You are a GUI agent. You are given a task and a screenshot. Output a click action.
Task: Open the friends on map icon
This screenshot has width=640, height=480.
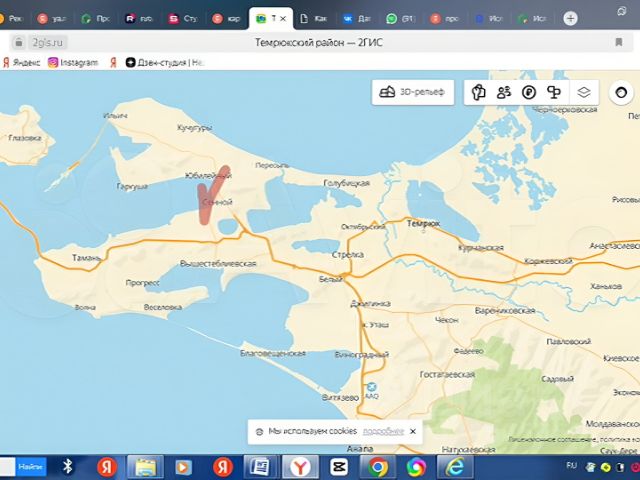point(504,92)
